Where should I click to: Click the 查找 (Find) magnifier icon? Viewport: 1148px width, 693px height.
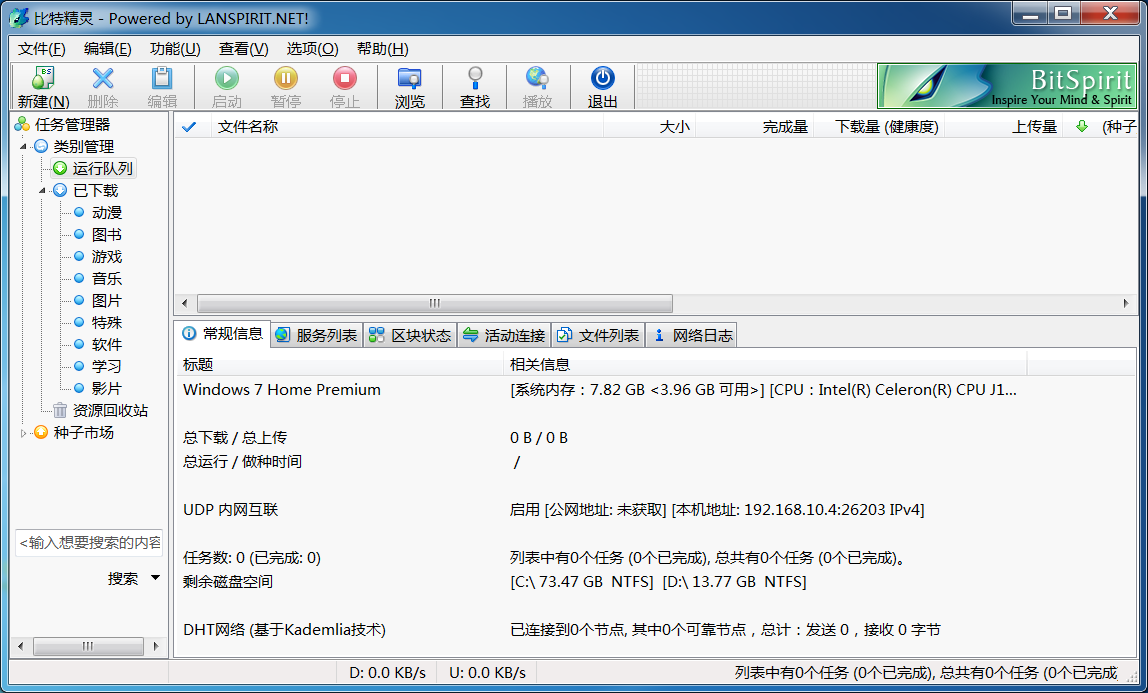pos(475,79)
